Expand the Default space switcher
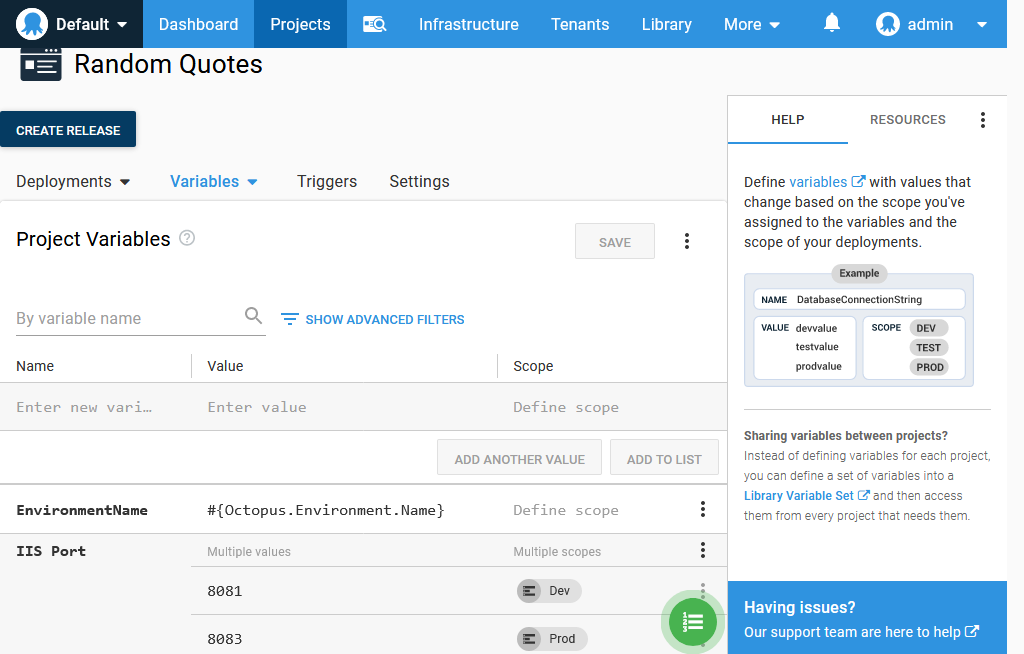 click(x=71, y=24)
